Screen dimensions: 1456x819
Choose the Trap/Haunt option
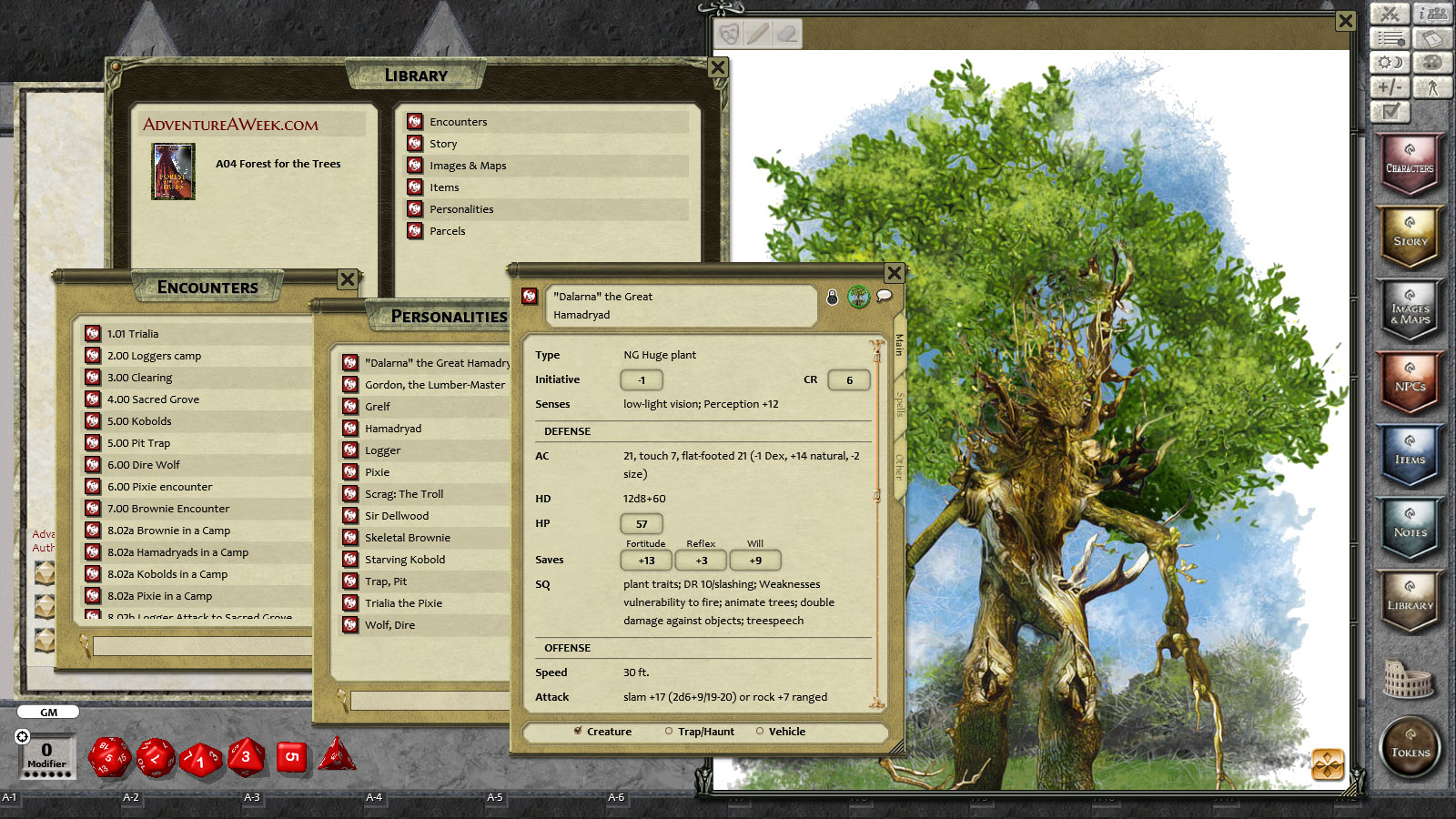pos(670,731)
